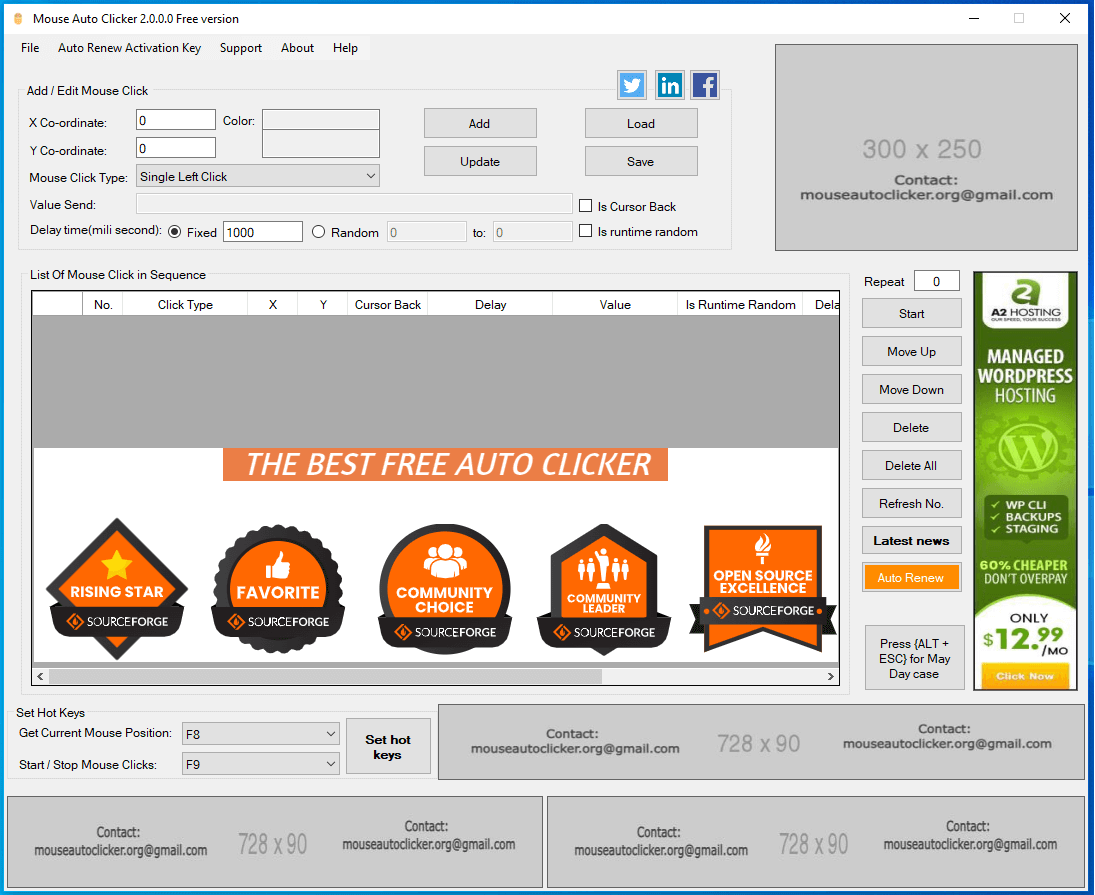Viewport: 1095px width, 895px height.
Task: Click the Set hot keys button
Action: (388, 745)
